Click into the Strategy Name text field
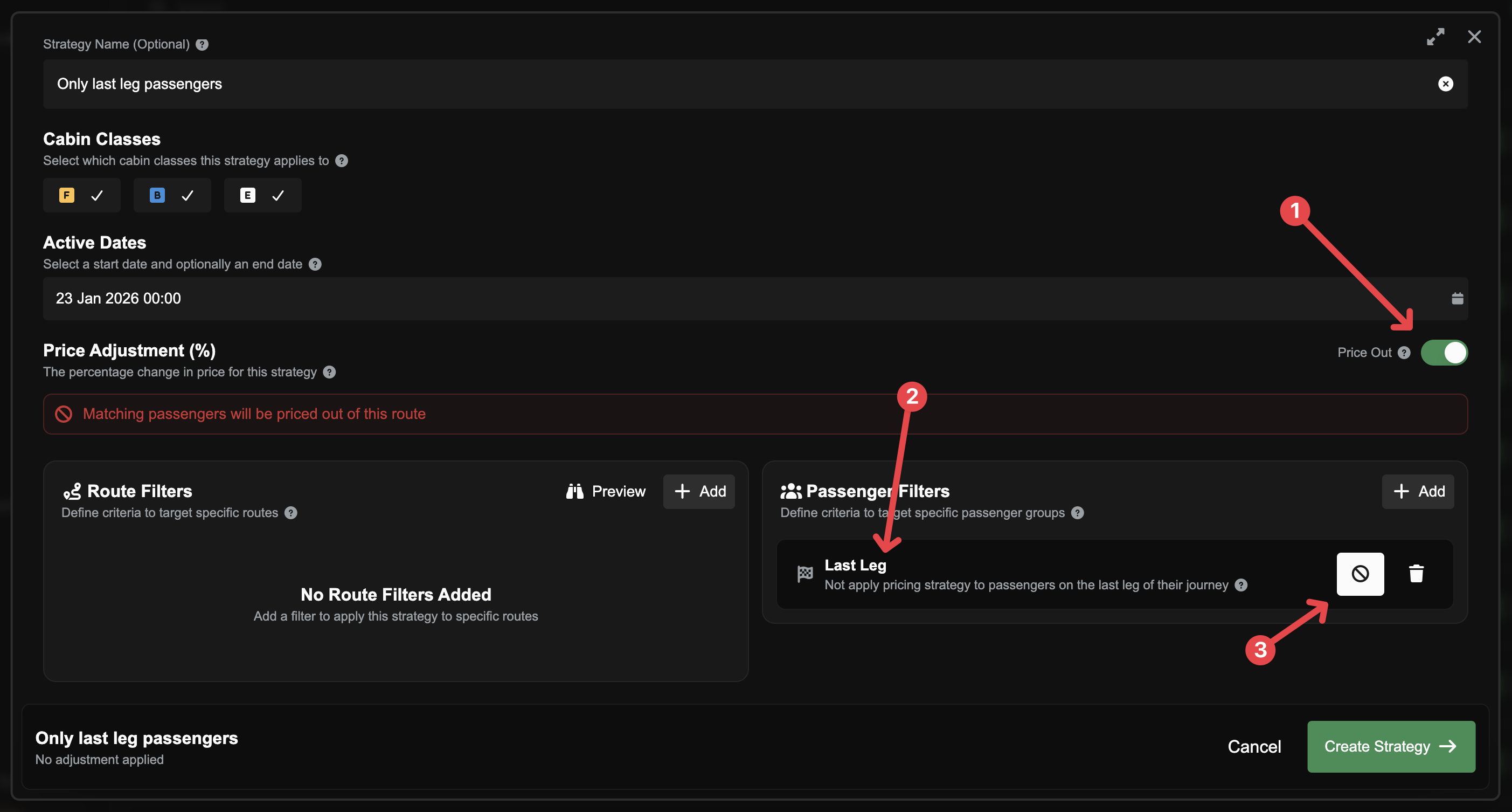This screenshot has height=812, width=1512. point(704,84)
